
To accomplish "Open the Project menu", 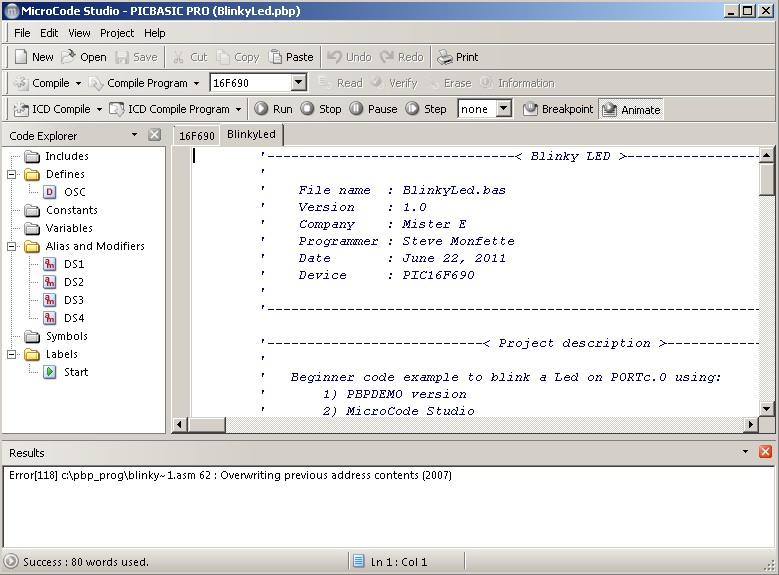I will [x=117, y=33].
